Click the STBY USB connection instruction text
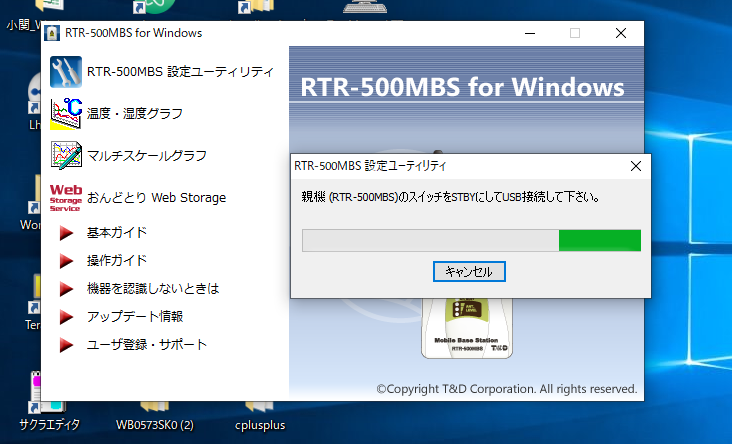Screen dimensions: 732x444 pyautogui.click(x=451, y=197)
